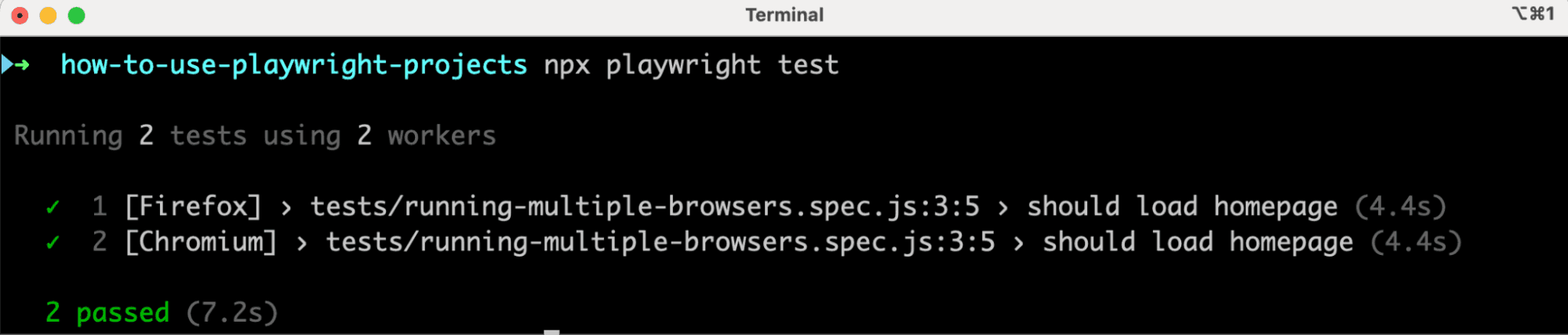Image resolution: width=1568 pixels, height=335 pixels.
Task: Click the how-to-use-playwright-projects directory name
Action: 293,64
